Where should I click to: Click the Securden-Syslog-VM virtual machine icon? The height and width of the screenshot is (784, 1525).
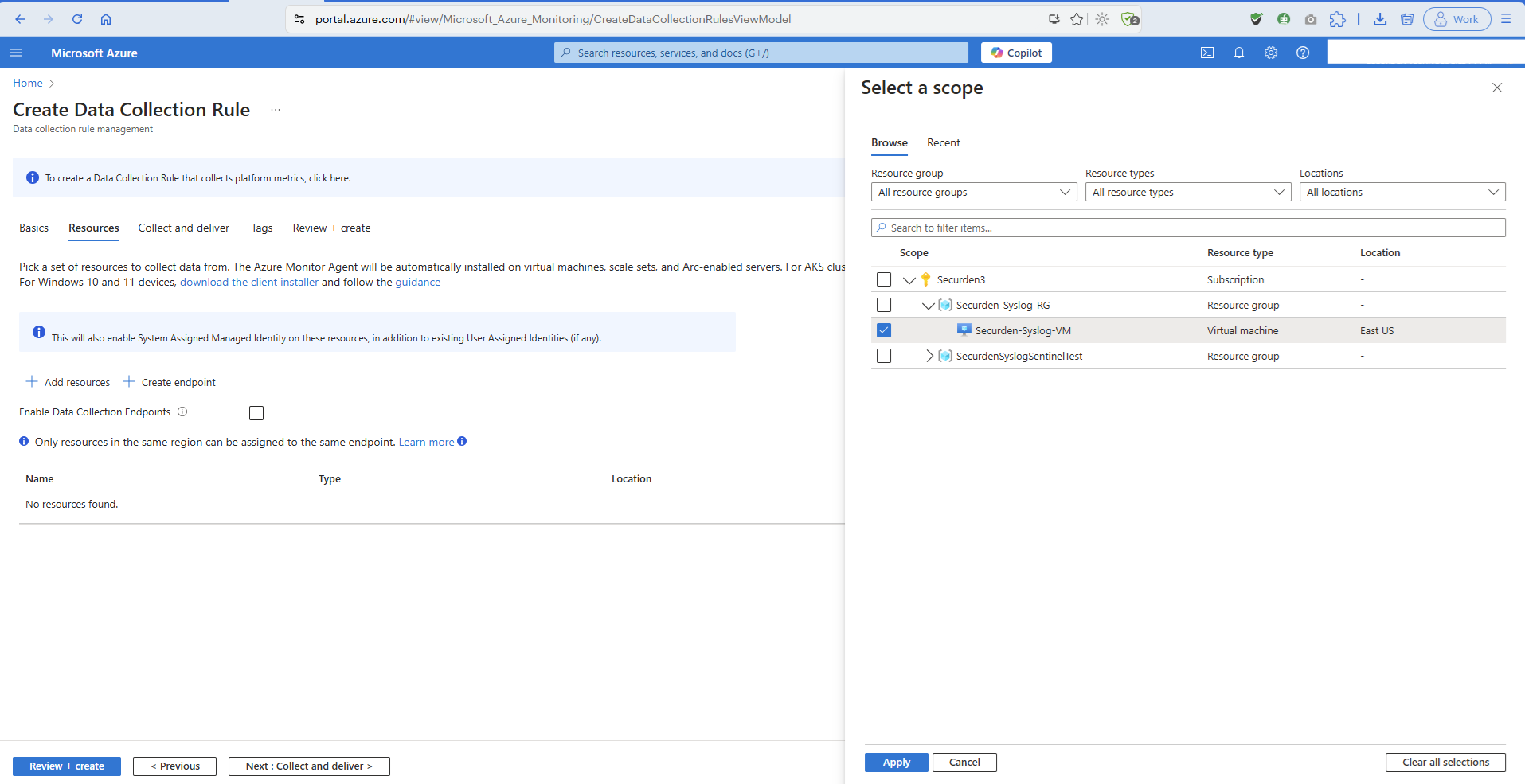click(x=964, y=330)
